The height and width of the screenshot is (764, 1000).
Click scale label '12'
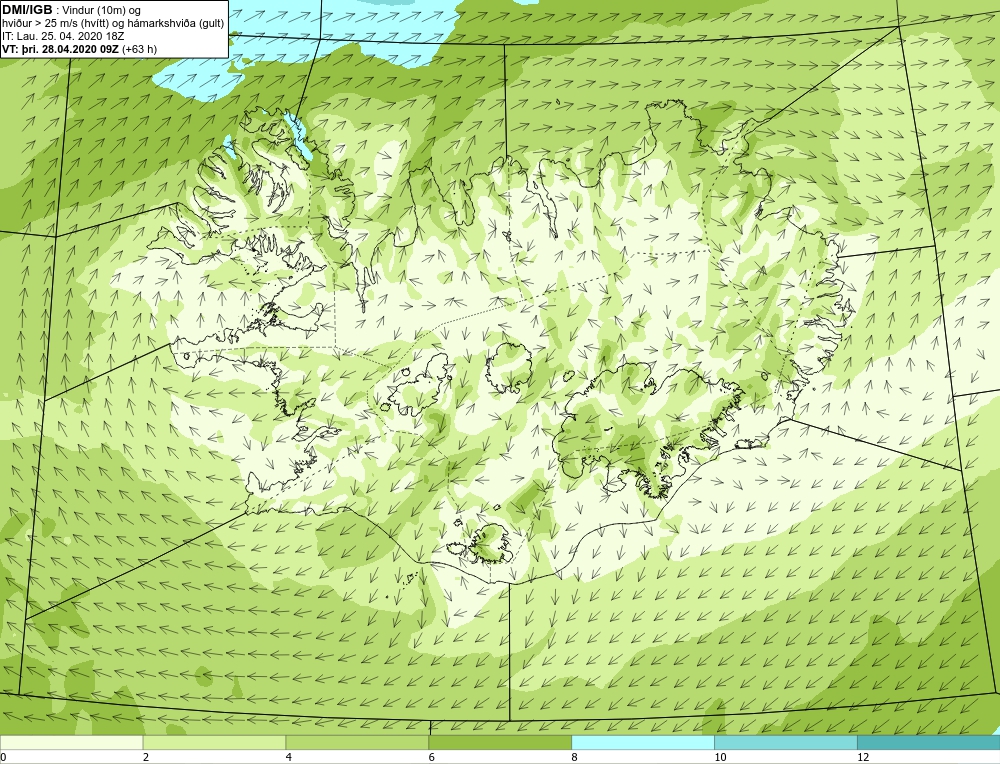(863, 757)
